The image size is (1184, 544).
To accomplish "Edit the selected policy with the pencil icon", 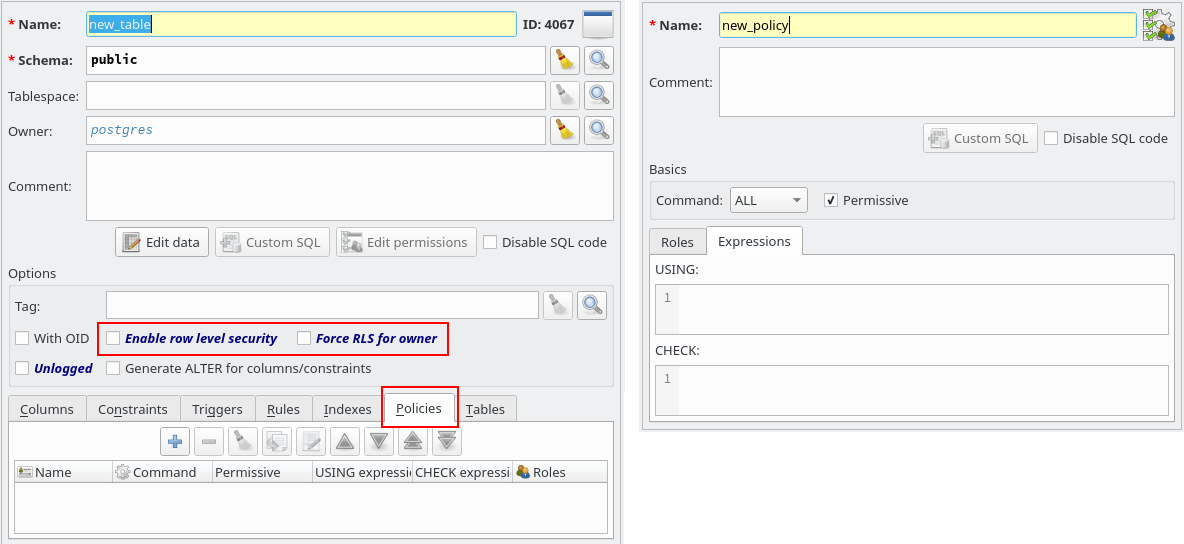I will (x=310, y=440).
